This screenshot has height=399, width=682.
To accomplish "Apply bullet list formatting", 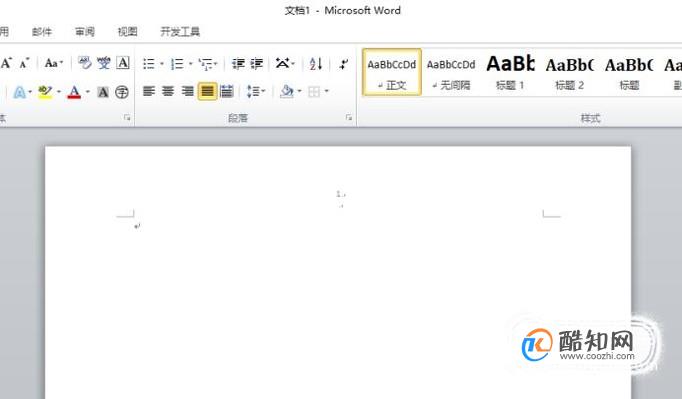I will (x=149, y=64).
